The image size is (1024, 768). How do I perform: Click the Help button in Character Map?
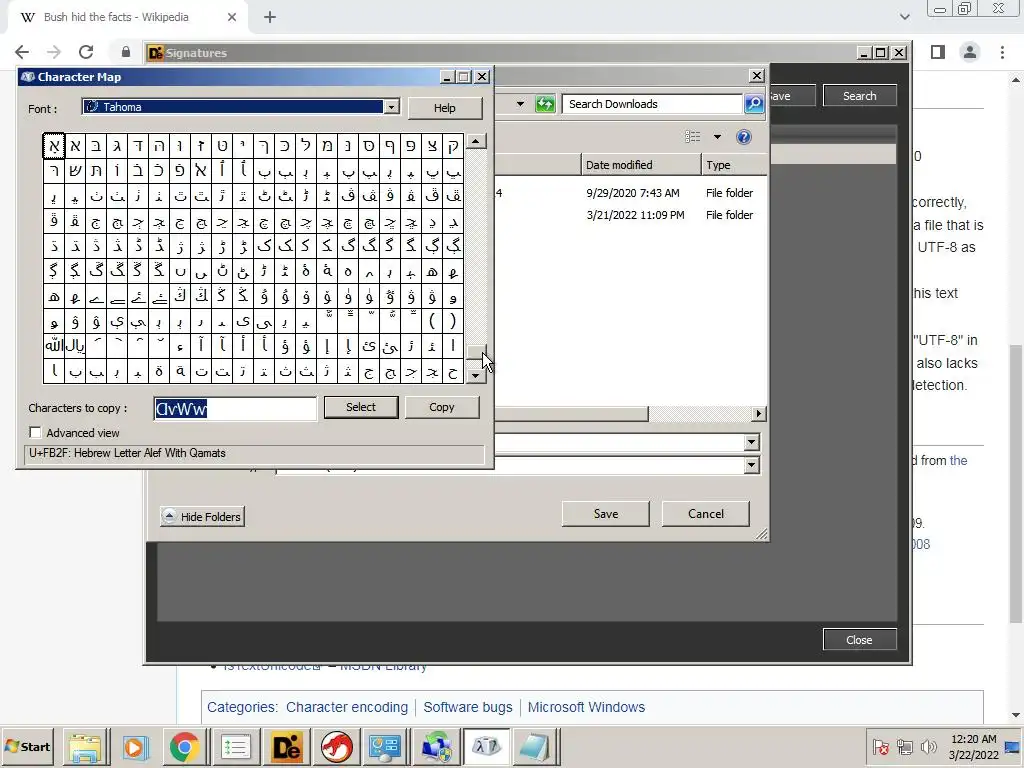click(445, 108)
